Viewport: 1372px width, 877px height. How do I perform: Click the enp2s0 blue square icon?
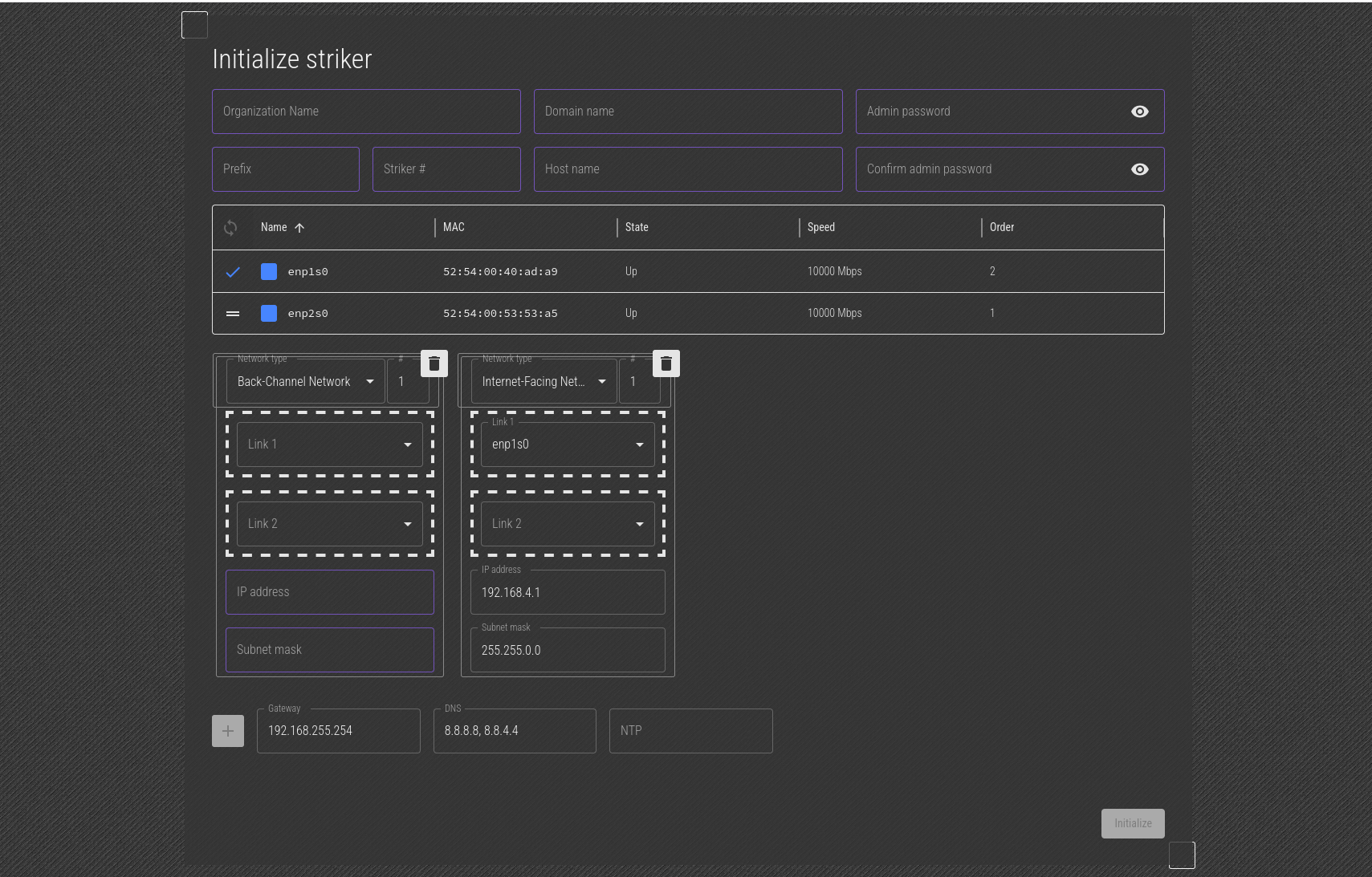[269, 313]
